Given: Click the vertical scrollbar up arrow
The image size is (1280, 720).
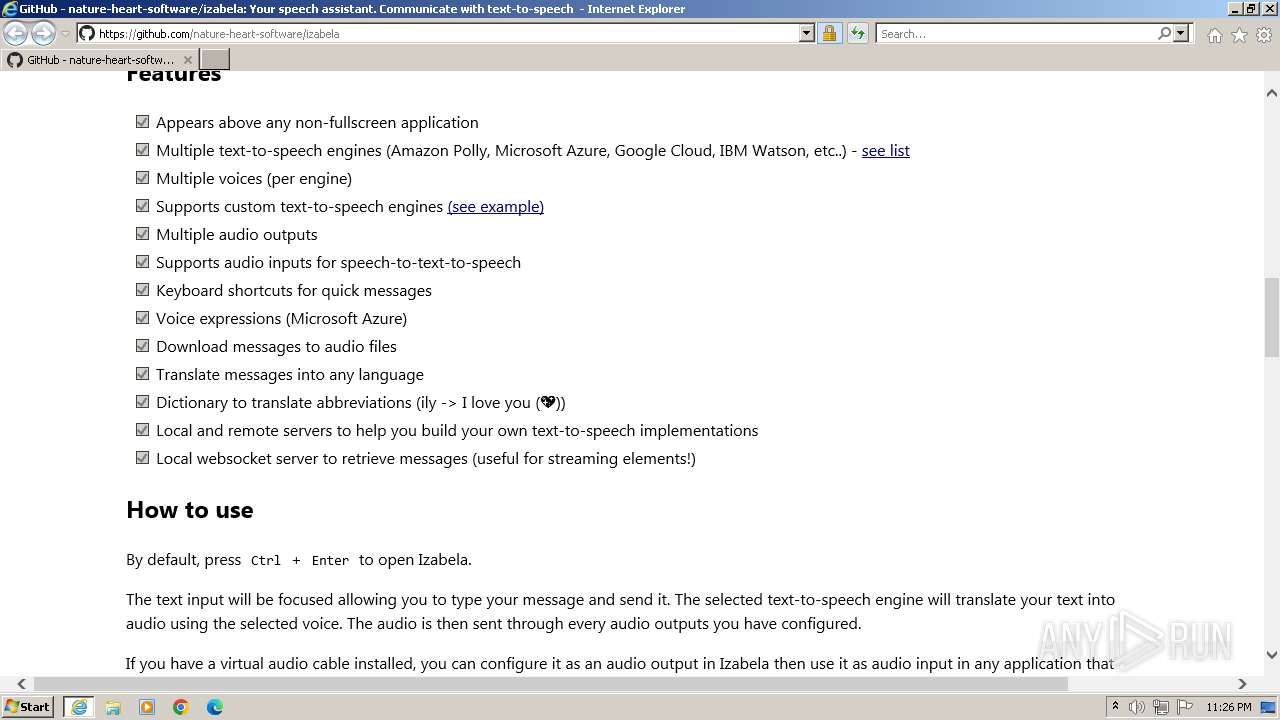Looking at the screenshot, I should coord(1272,93).
